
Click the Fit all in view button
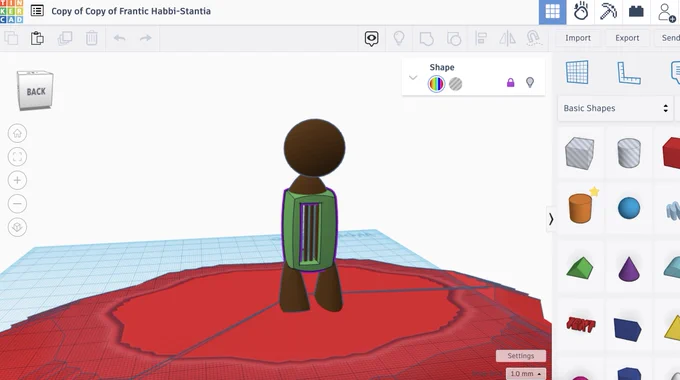(x=17, y=157)
